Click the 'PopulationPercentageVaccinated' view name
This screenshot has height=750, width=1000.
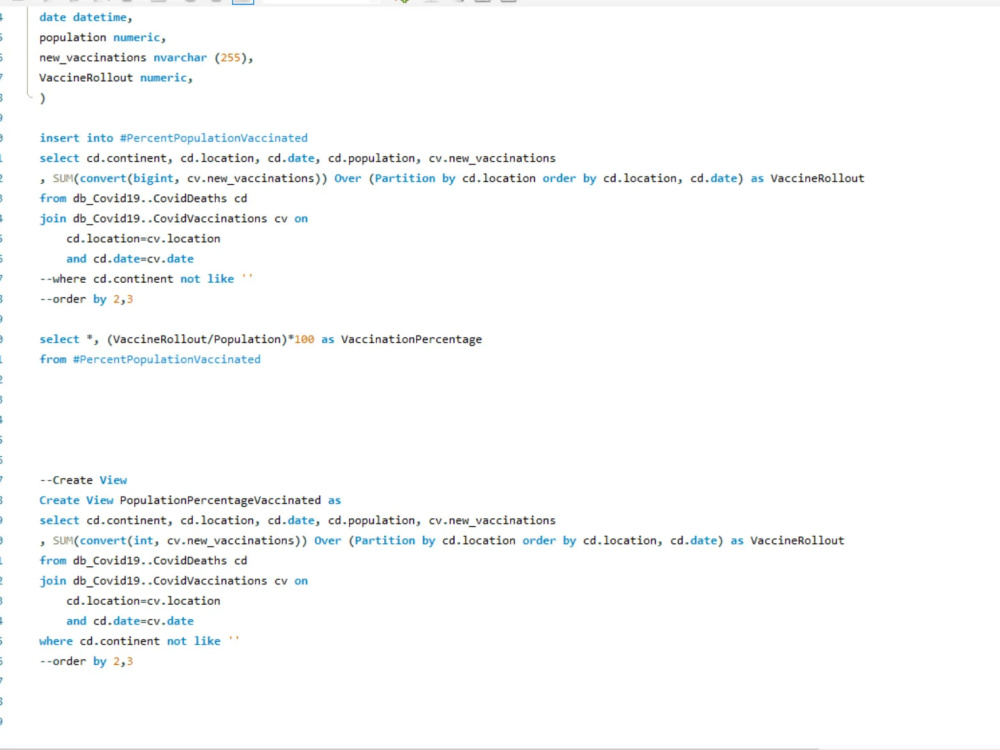[x=220, y=501]
